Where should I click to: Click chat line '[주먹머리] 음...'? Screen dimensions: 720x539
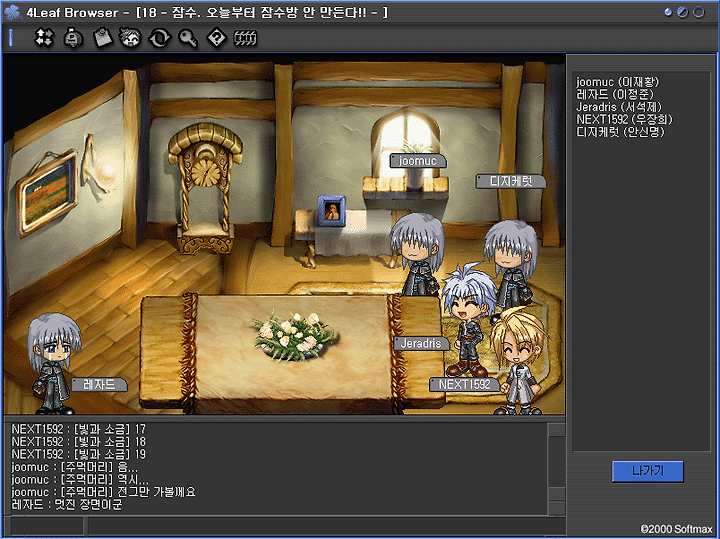click(x=74, y=466)
